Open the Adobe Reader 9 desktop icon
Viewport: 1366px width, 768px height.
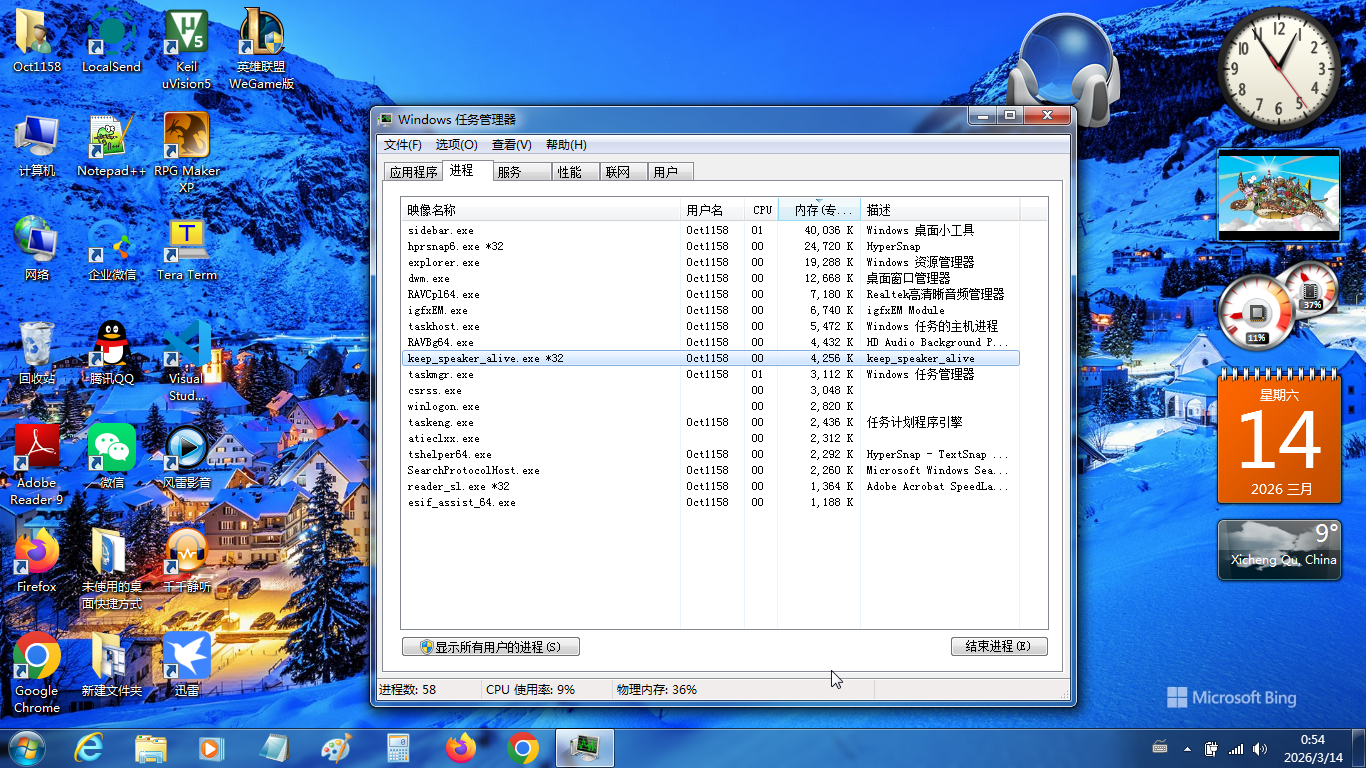(37, 450)
